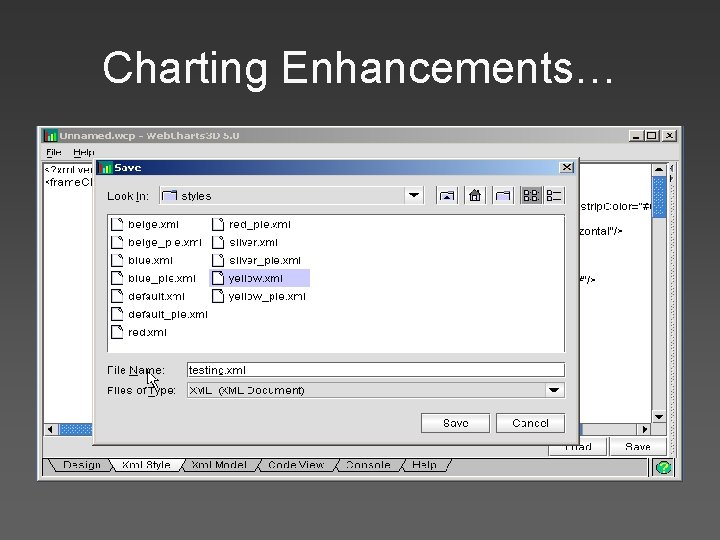Maximize the WebCharts3D window
The width and height of the screenshot is (720, 540).
(x=652, y=136)
